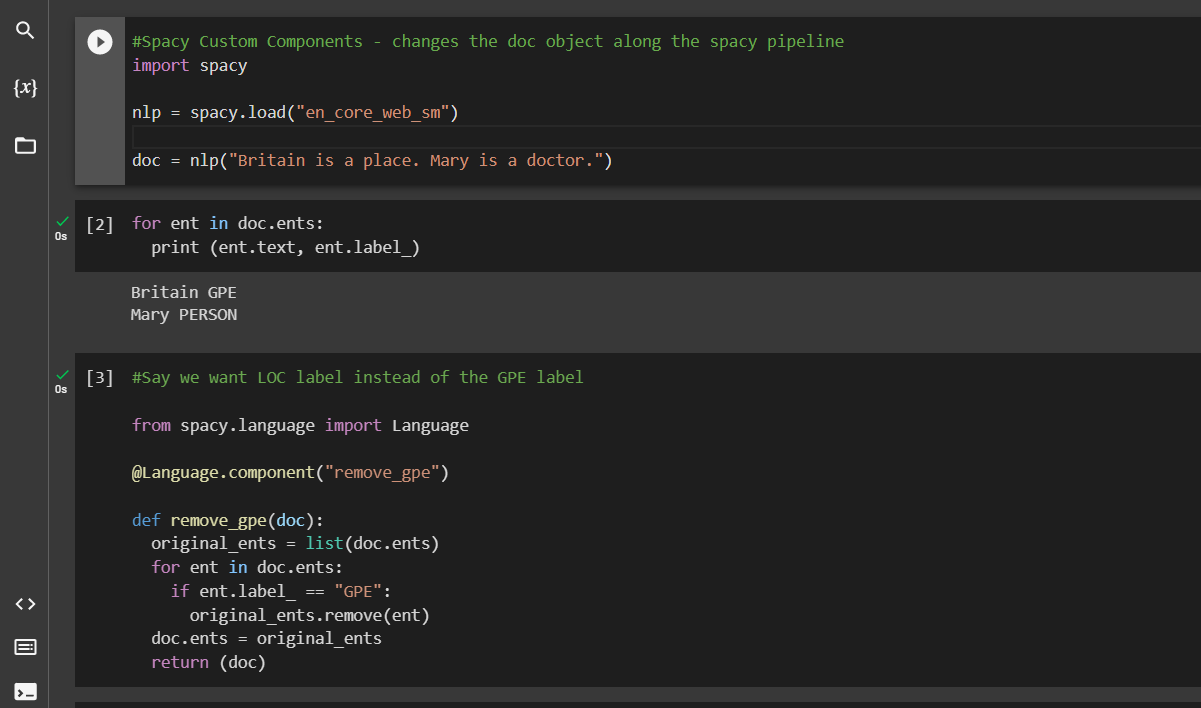This screenshot has width=1201, height=708.
Task: Click 'original_ents.remove(ent)' line
Action: tap(309, 615)
